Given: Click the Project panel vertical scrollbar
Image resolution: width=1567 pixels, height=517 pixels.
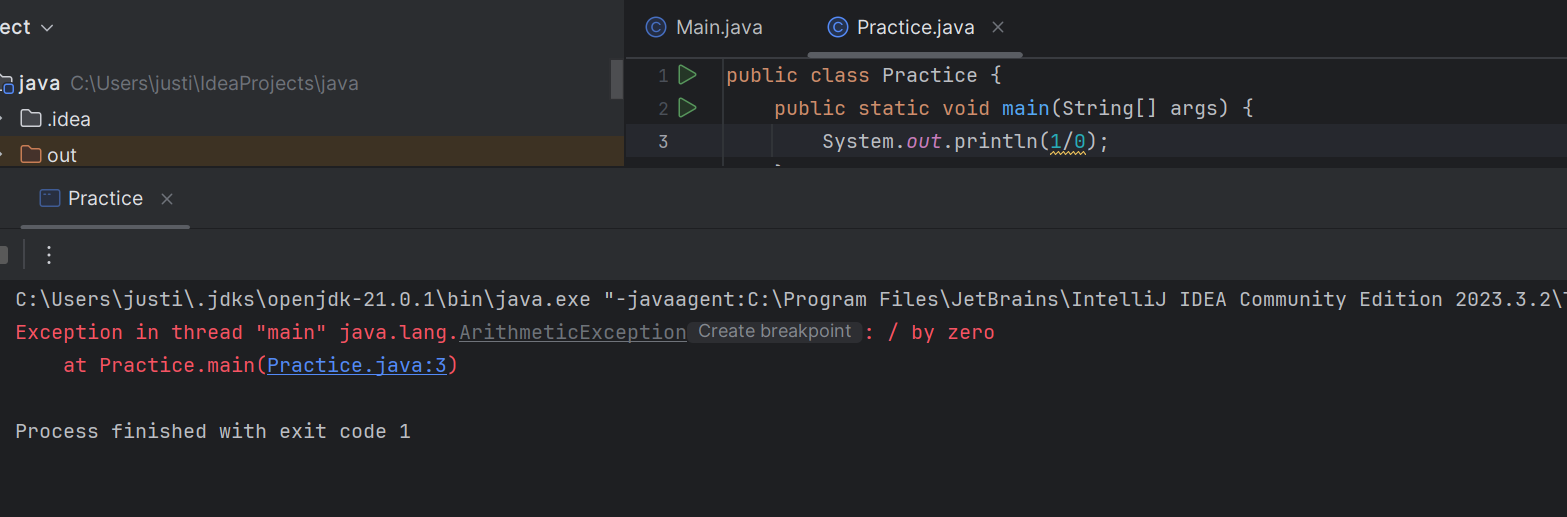Looking at the screenshot, I should [x=617, y=80].
